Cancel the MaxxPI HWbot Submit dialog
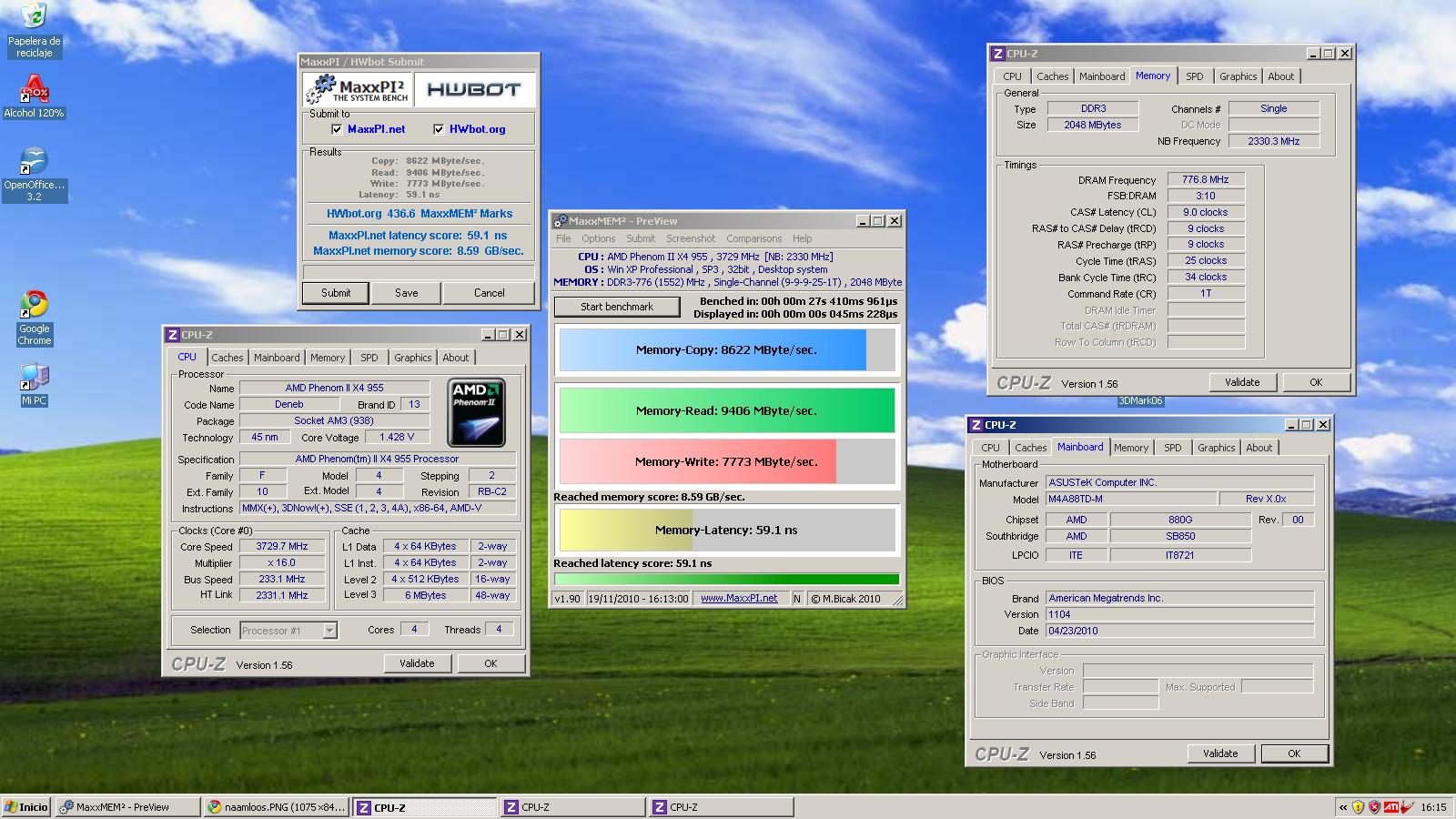 pyautogui.click(x=489, y=293)
